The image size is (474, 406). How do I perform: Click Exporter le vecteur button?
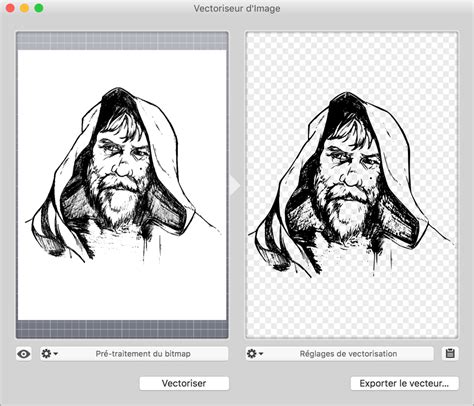coord(404,383)
